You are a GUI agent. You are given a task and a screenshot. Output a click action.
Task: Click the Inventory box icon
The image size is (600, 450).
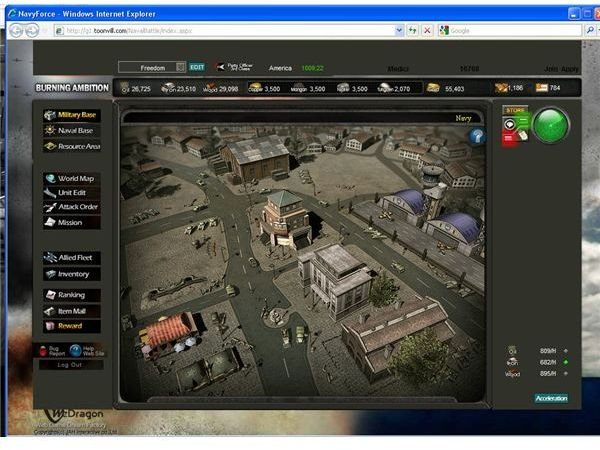pyautogui.click(x=51, y=274)
